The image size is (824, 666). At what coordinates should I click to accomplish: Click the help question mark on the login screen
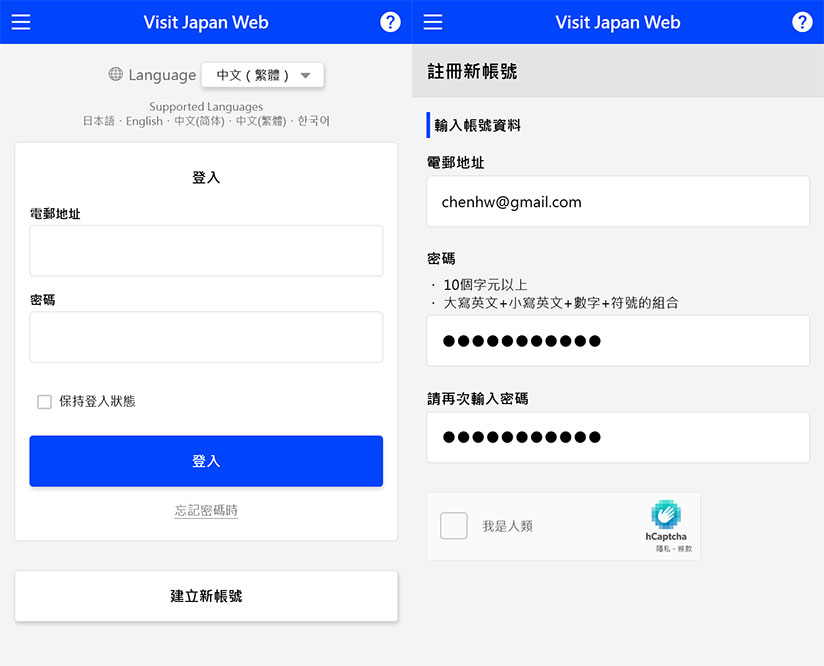point(390,22)
